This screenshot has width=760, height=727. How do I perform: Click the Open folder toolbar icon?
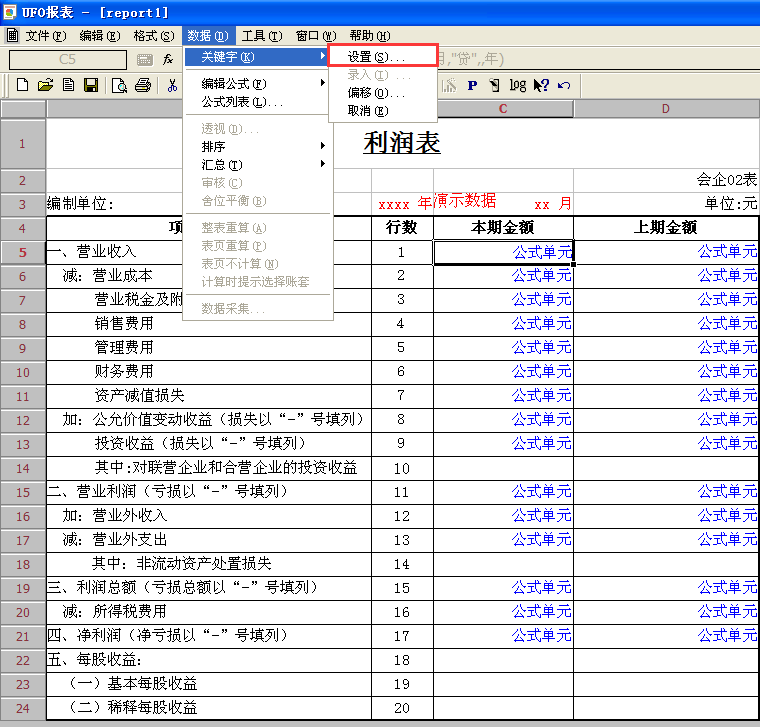point(45,86)
